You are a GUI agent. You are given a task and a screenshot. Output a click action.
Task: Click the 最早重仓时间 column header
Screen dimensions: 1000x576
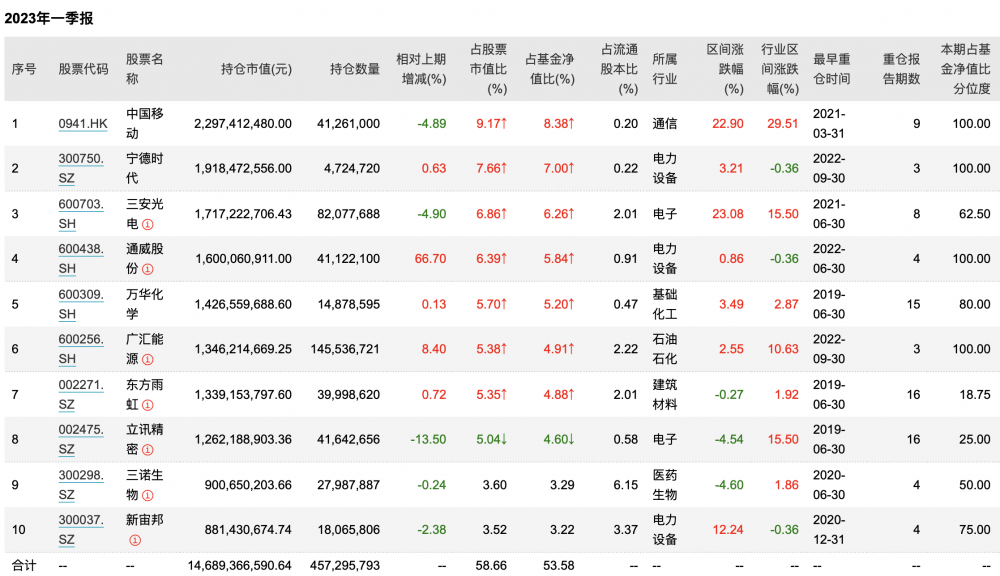832,69
